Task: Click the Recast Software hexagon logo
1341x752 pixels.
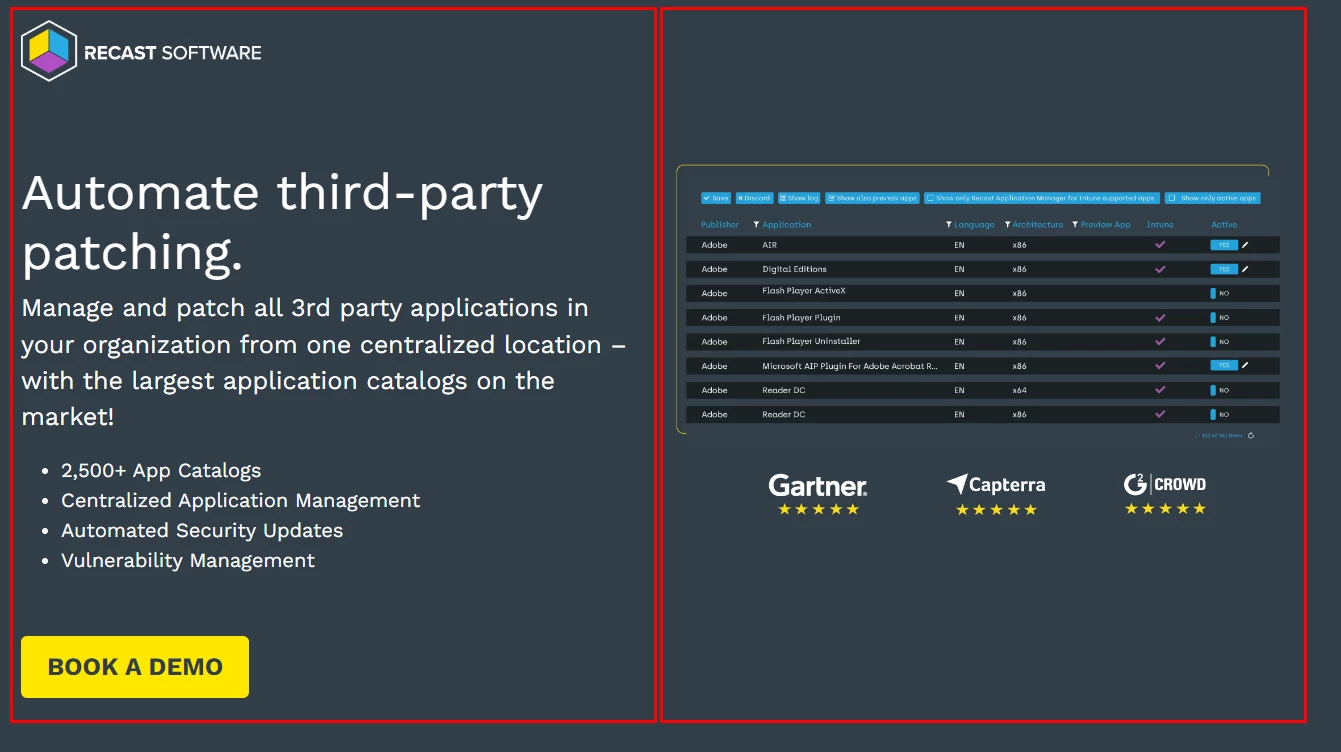Action: pos(49,51)
